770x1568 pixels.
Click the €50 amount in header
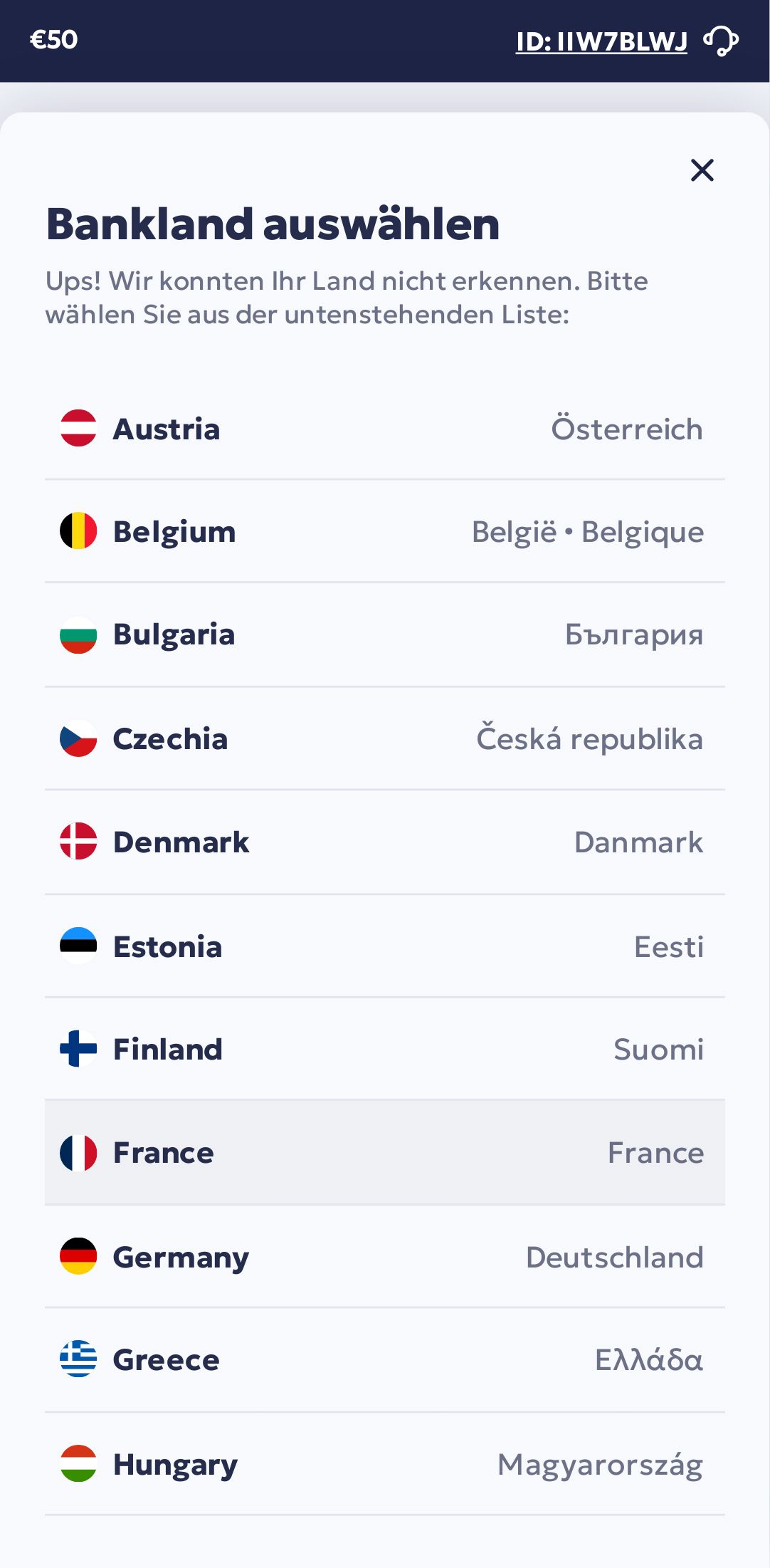(x=53, y=40)
